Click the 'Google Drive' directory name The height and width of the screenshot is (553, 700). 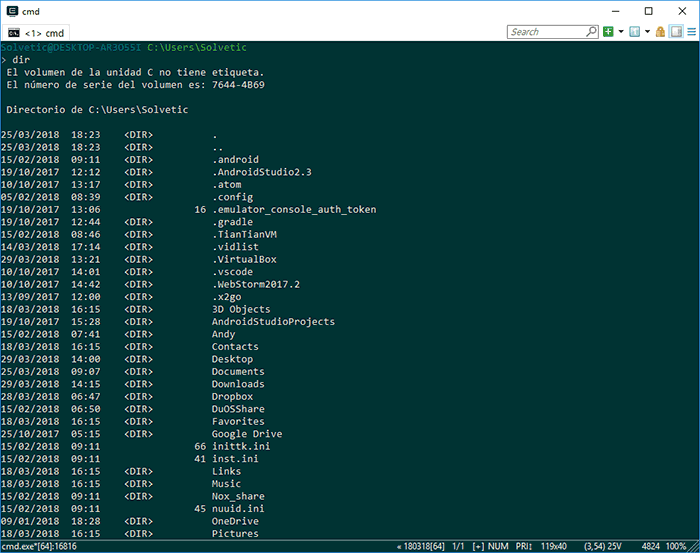tap(247, 434)
